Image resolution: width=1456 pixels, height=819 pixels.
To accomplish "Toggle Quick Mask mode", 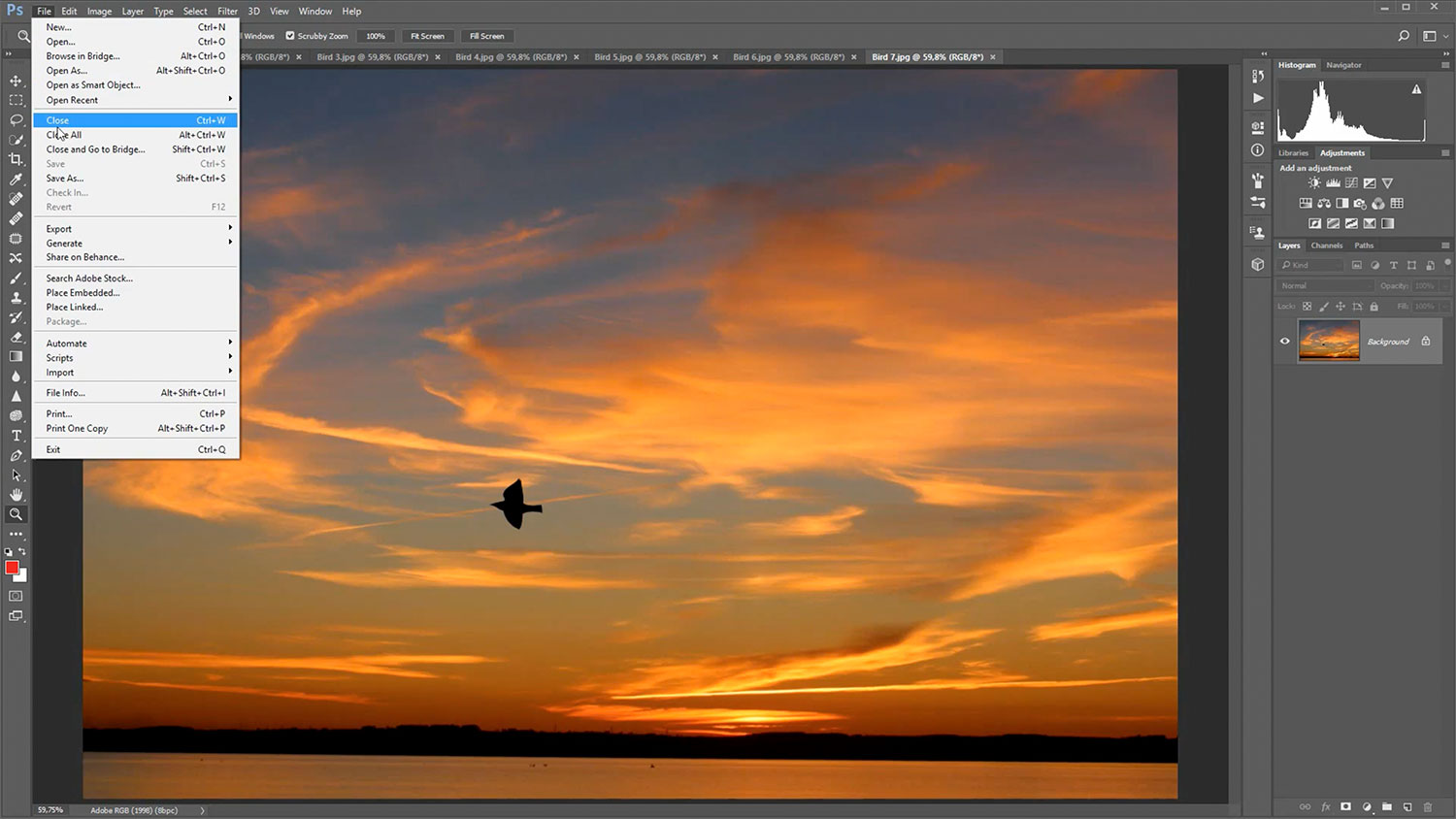I will 16,596.
